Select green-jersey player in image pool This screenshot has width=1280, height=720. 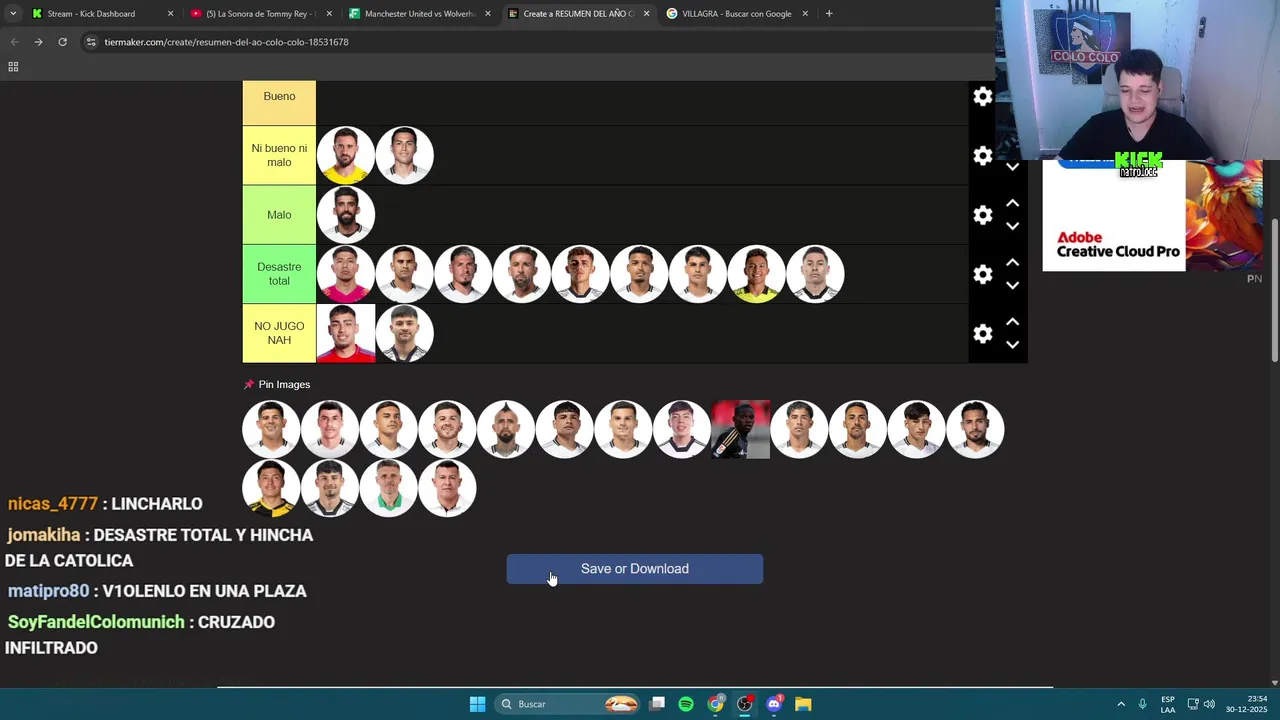[389, 488]
